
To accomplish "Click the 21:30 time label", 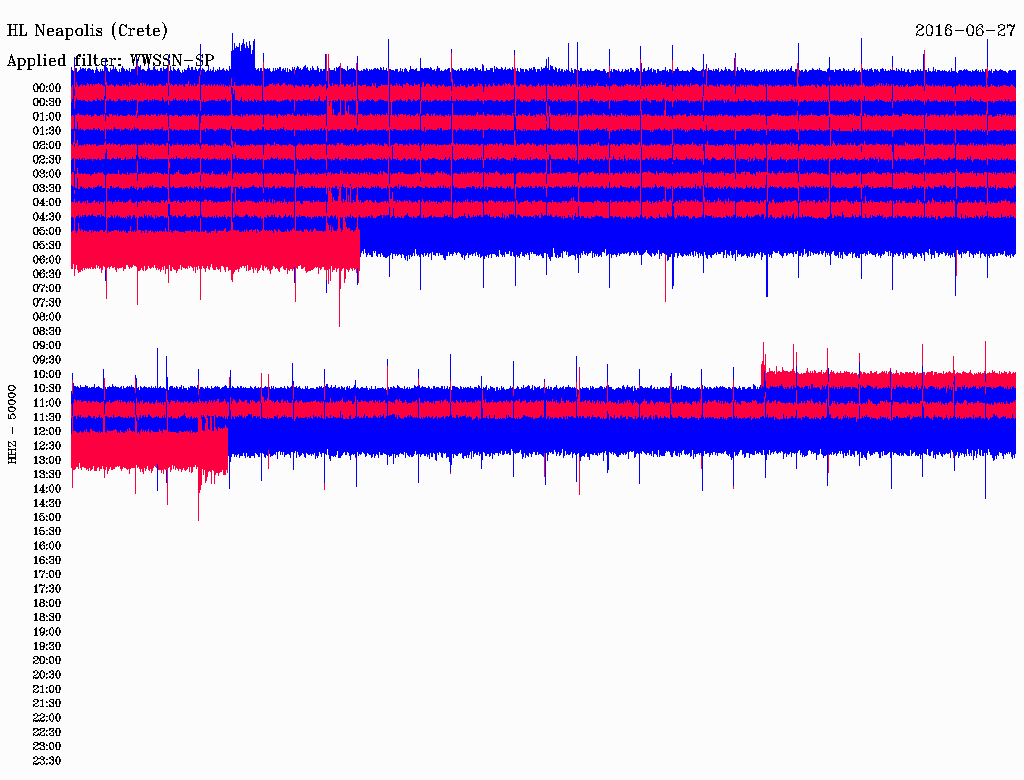I will coord(47,704).
